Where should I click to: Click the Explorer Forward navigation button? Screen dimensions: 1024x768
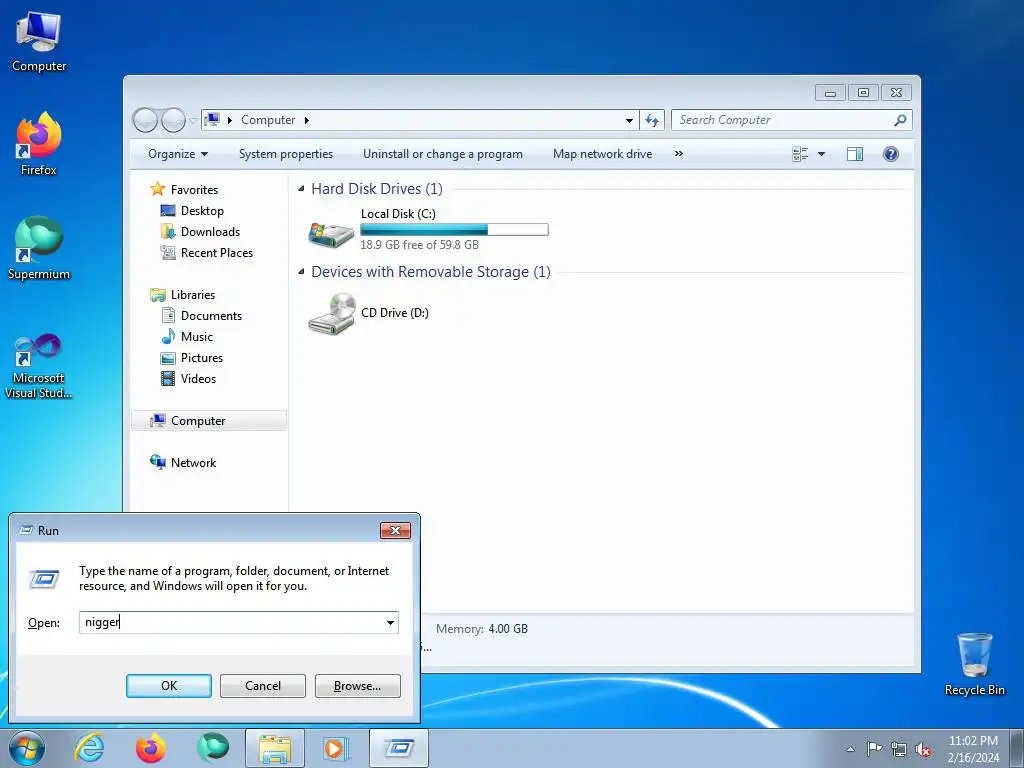(x=173, y=120)
